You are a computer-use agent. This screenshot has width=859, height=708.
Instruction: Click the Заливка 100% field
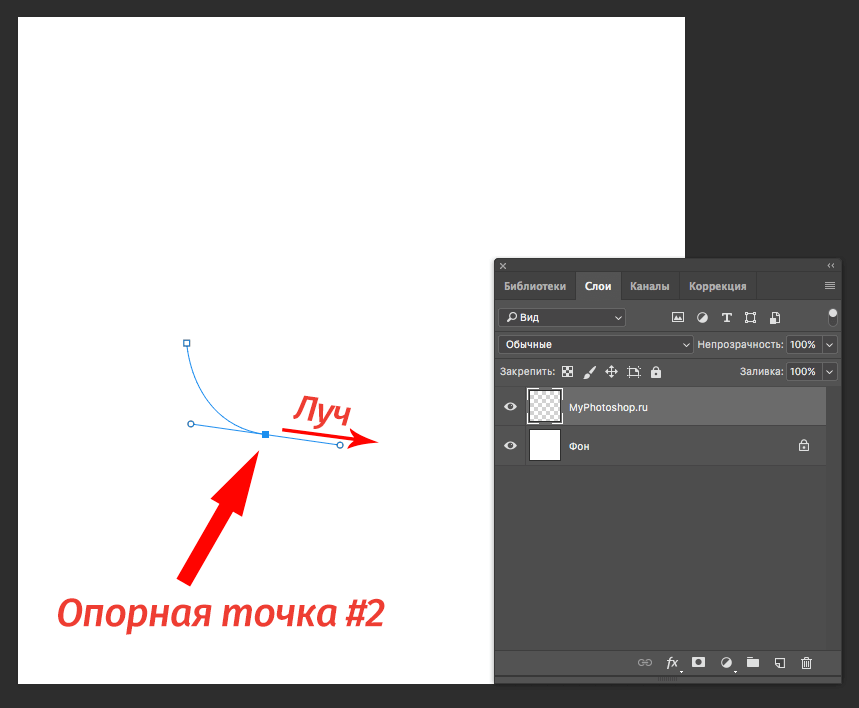(x=803, y=372)
